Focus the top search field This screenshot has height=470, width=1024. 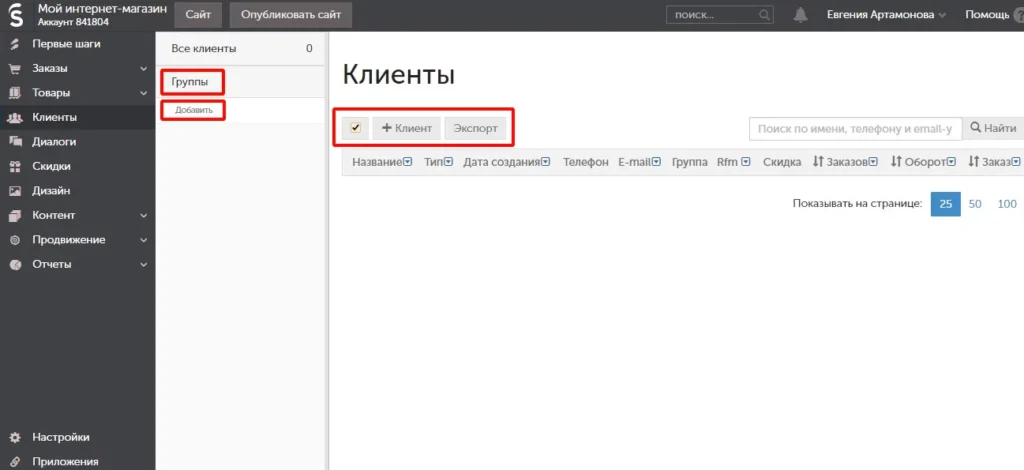[720, 15]
